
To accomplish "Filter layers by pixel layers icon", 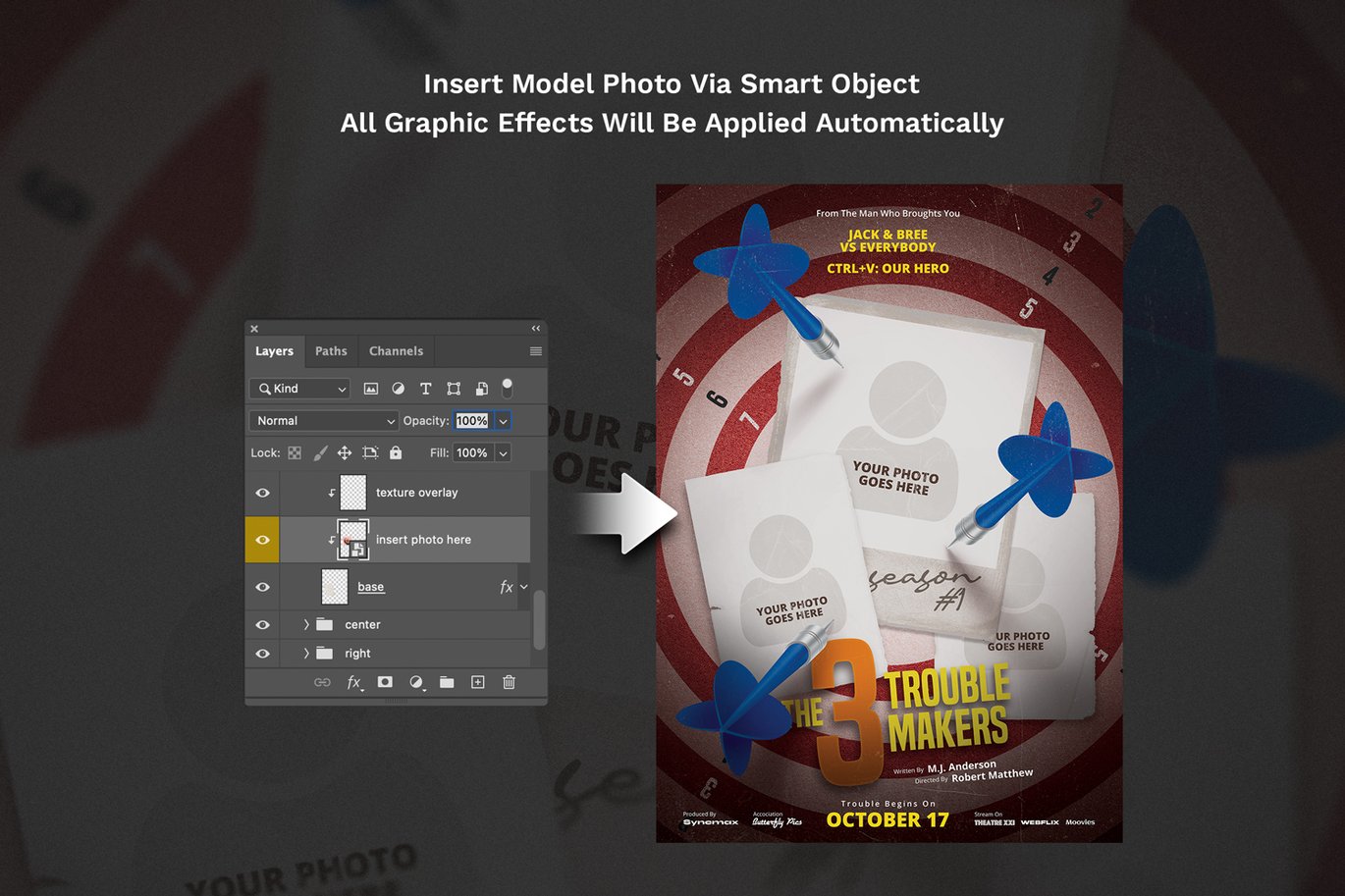I will coord(371,389).
